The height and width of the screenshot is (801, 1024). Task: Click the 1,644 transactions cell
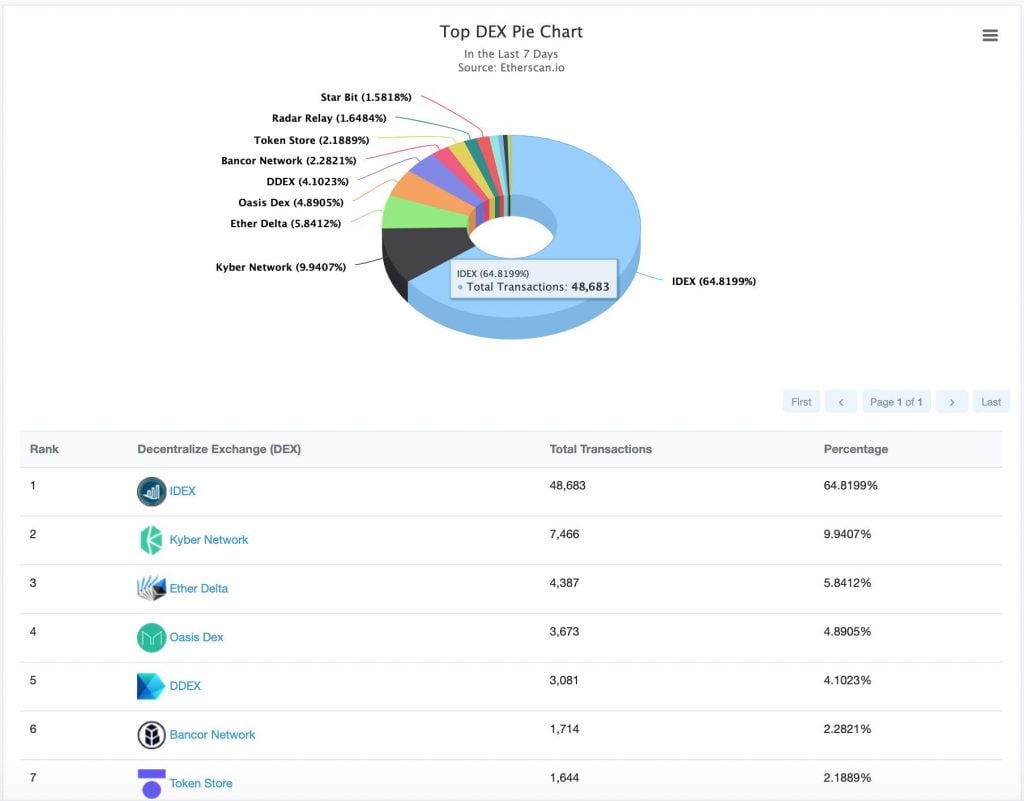[x=564, y=777]
